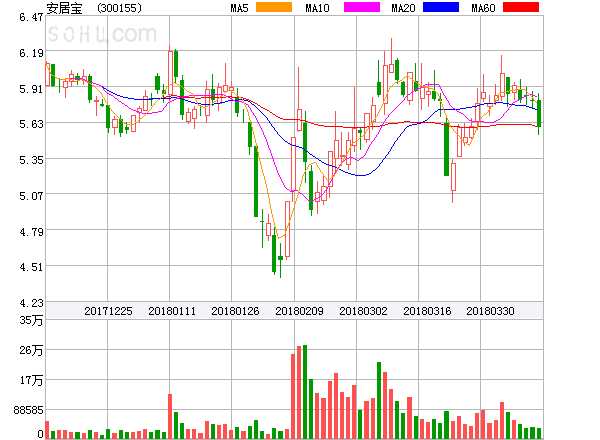
Task: Click the 6.19 price axis label
Action: point(31,53)
